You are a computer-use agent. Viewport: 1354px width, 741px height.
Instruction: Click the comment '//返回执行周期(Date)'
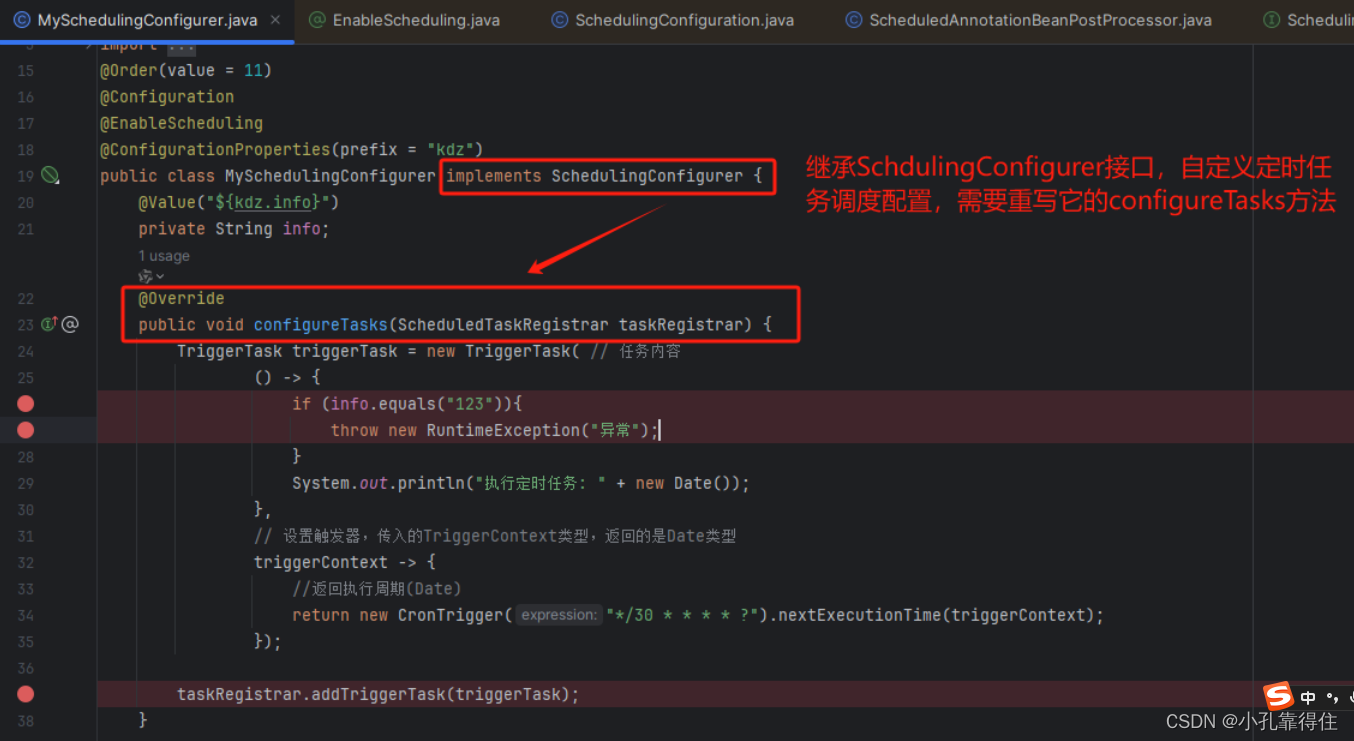coord(377,588)
